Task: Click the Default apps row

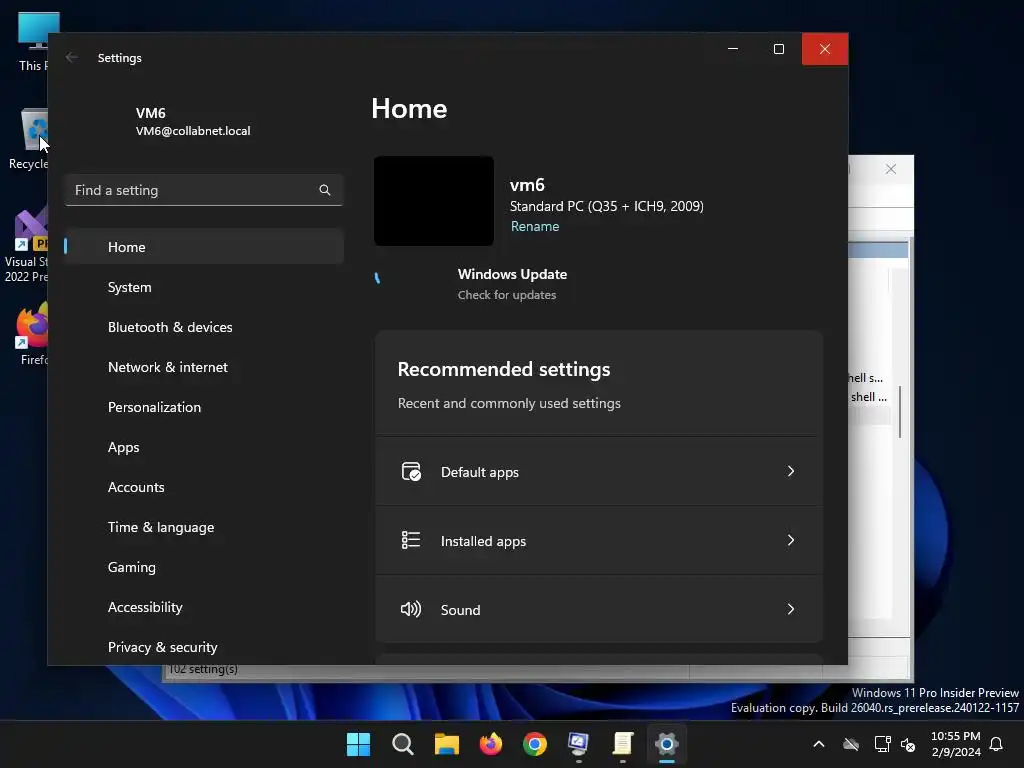Action: pos(599,472)
